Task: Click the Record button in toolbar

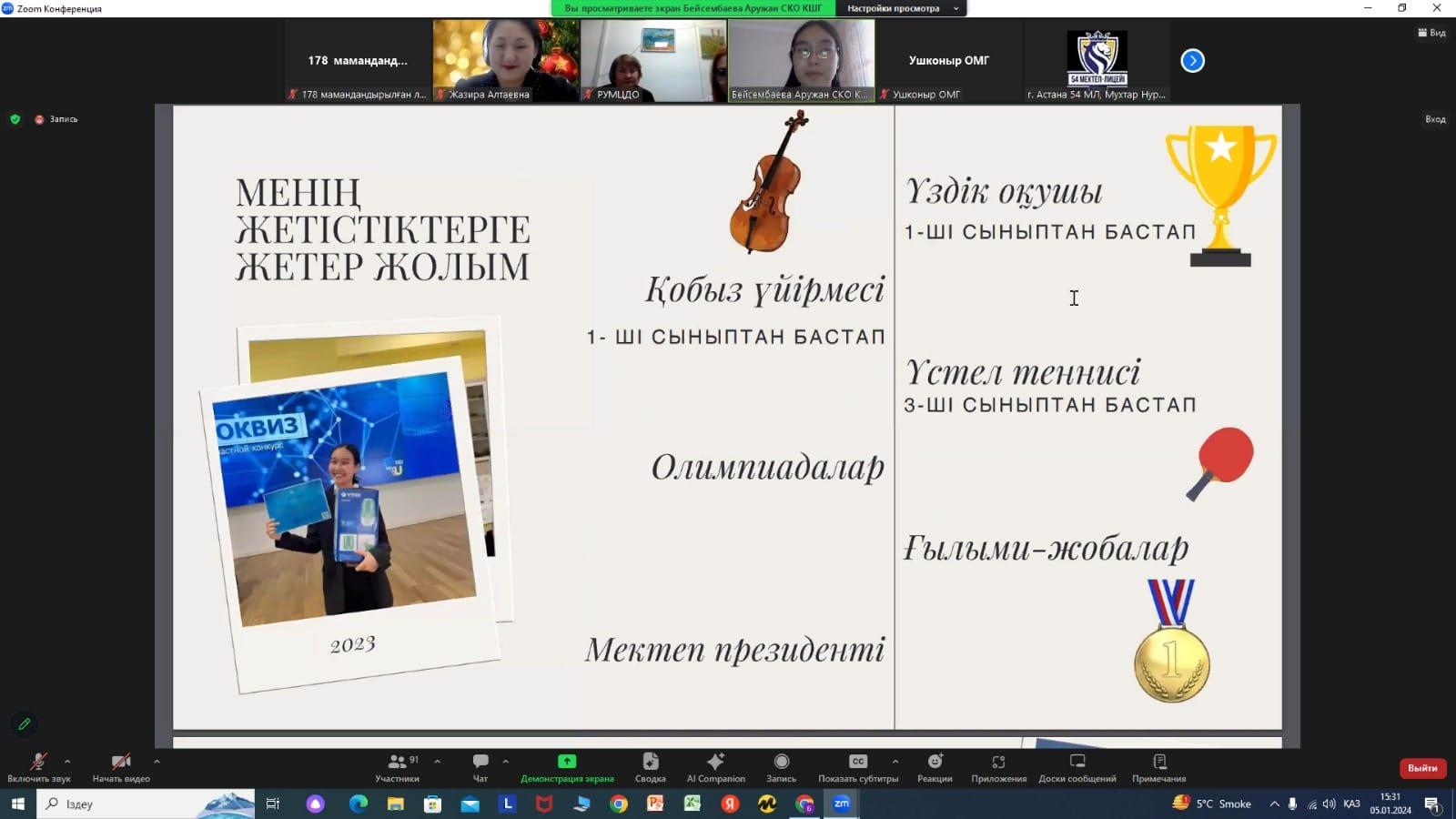Action: [x=781, y=766]
